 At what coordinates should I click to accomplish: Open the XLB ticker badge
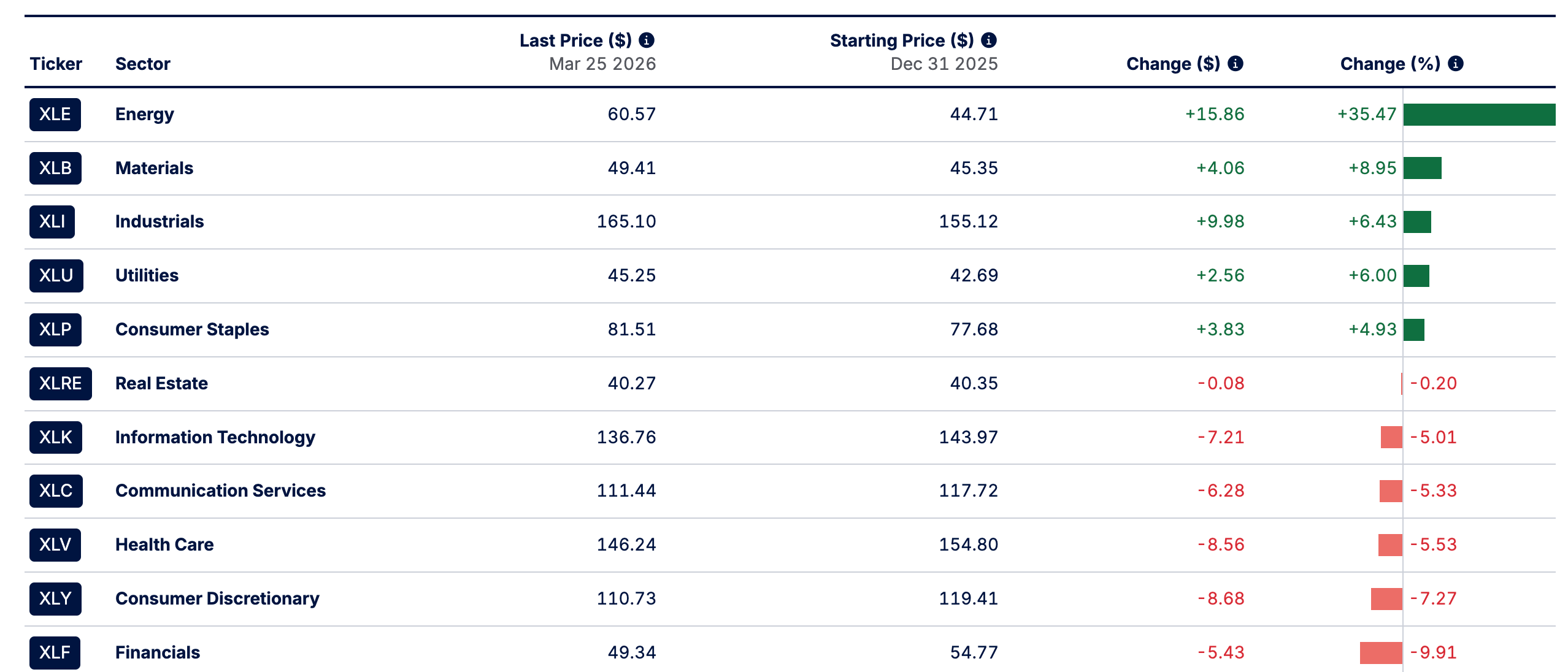(x=55, y=168)
